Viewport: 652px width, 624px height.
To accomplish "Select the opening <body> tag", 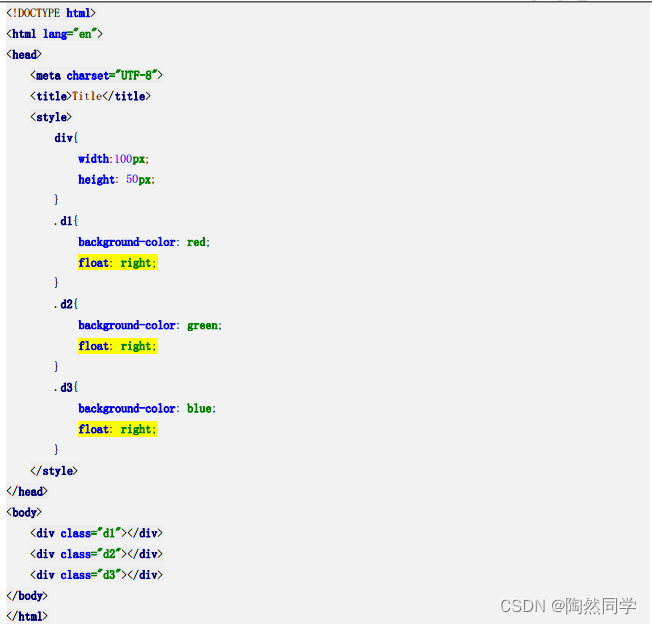I will pos(24,513).
